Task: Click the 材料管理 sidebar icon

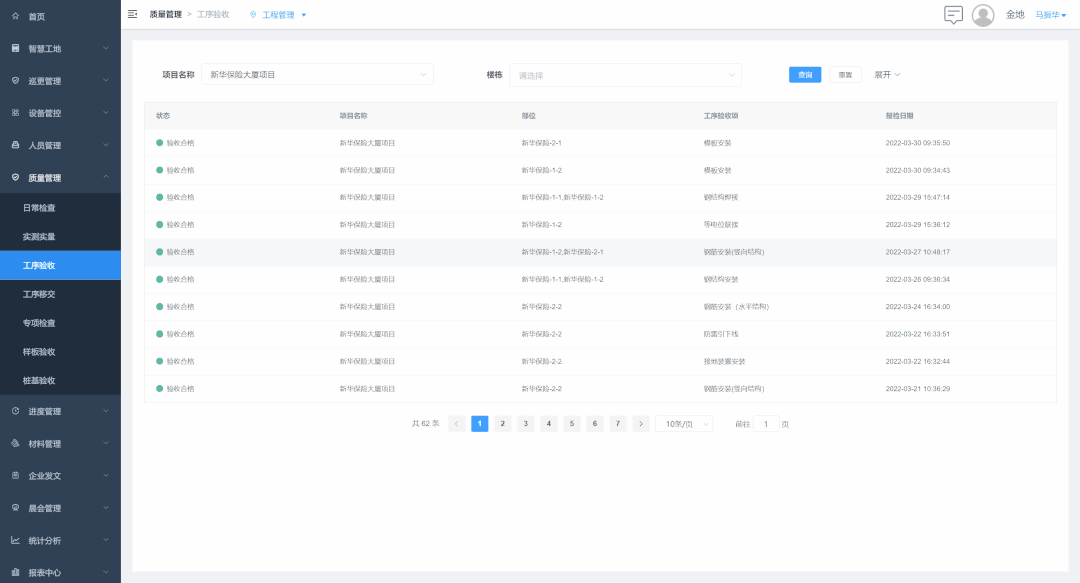Action: 15,443
